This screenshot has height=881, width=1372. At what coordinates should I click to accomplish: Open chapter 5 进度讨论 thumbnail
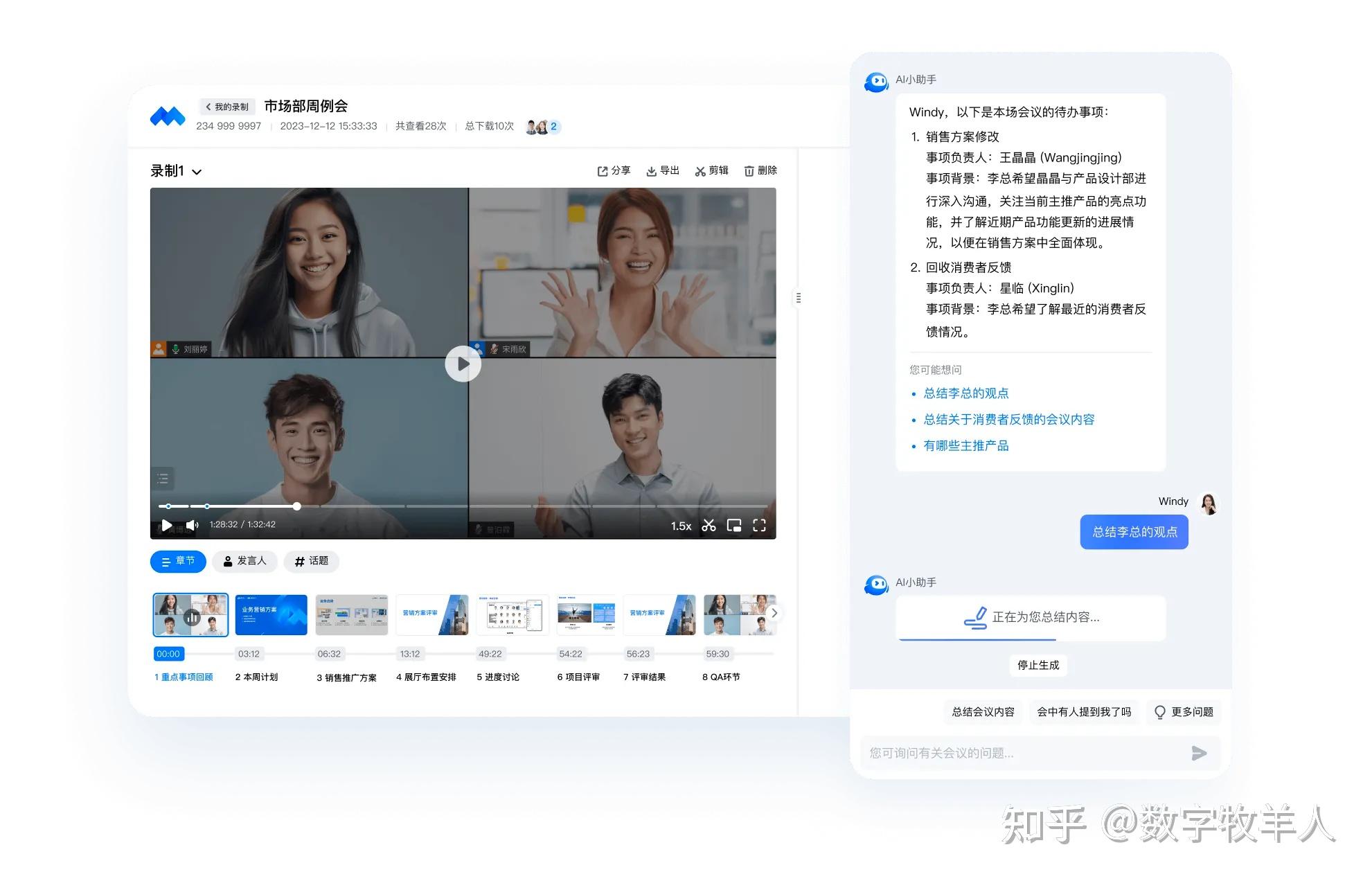(513, 615)
